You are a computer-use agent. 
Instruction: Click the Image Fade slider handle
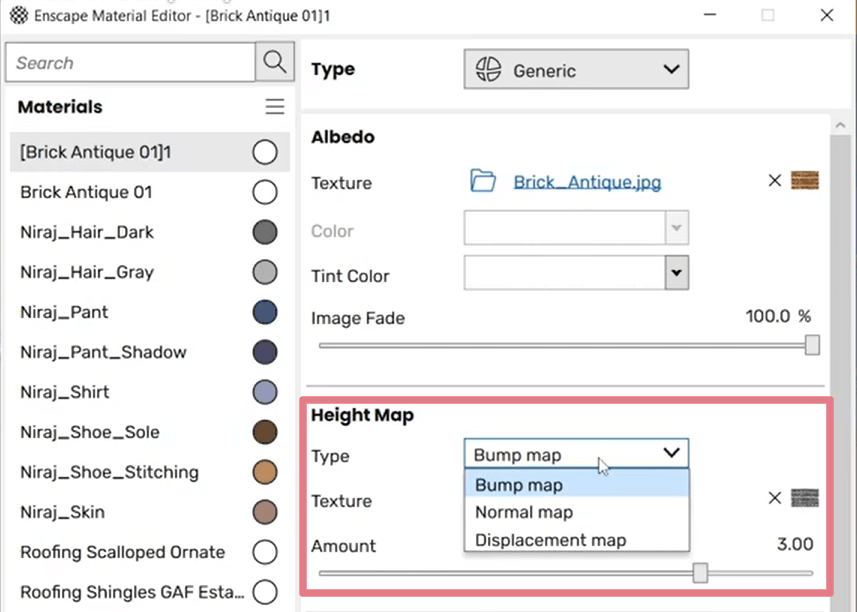coord(812,345)
